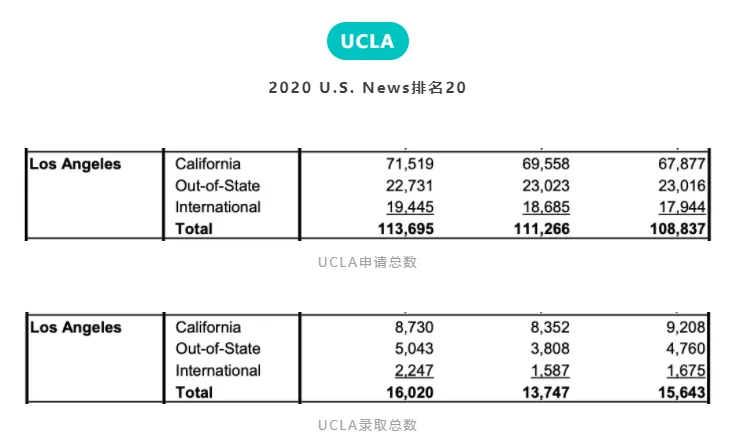Click the underlined value 18,685
This screenshot has height=444, width=740.
pos(546,207)
